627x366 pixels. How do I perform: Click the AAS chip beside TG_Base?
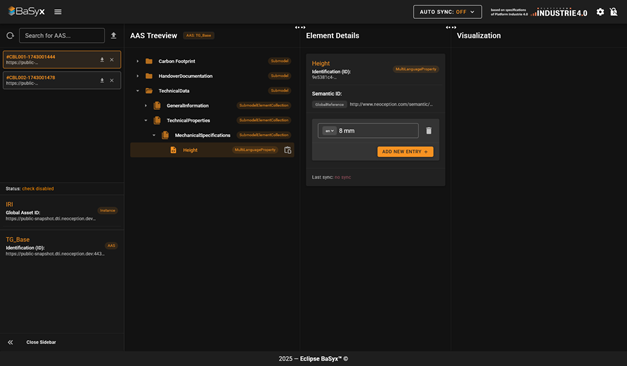[x=111, y=246]
